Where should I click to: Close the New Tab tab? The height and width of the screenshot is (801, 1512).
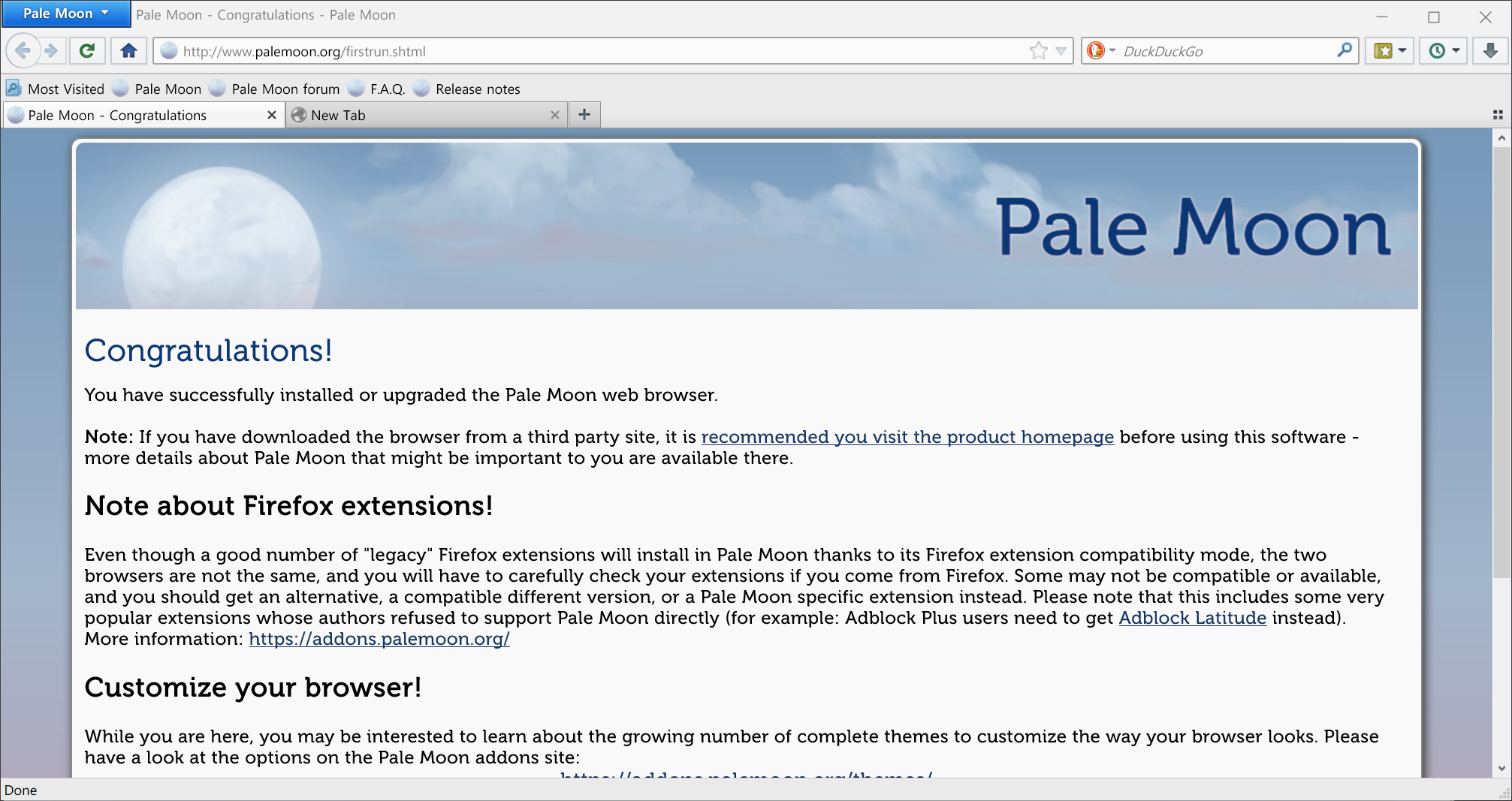554,115
